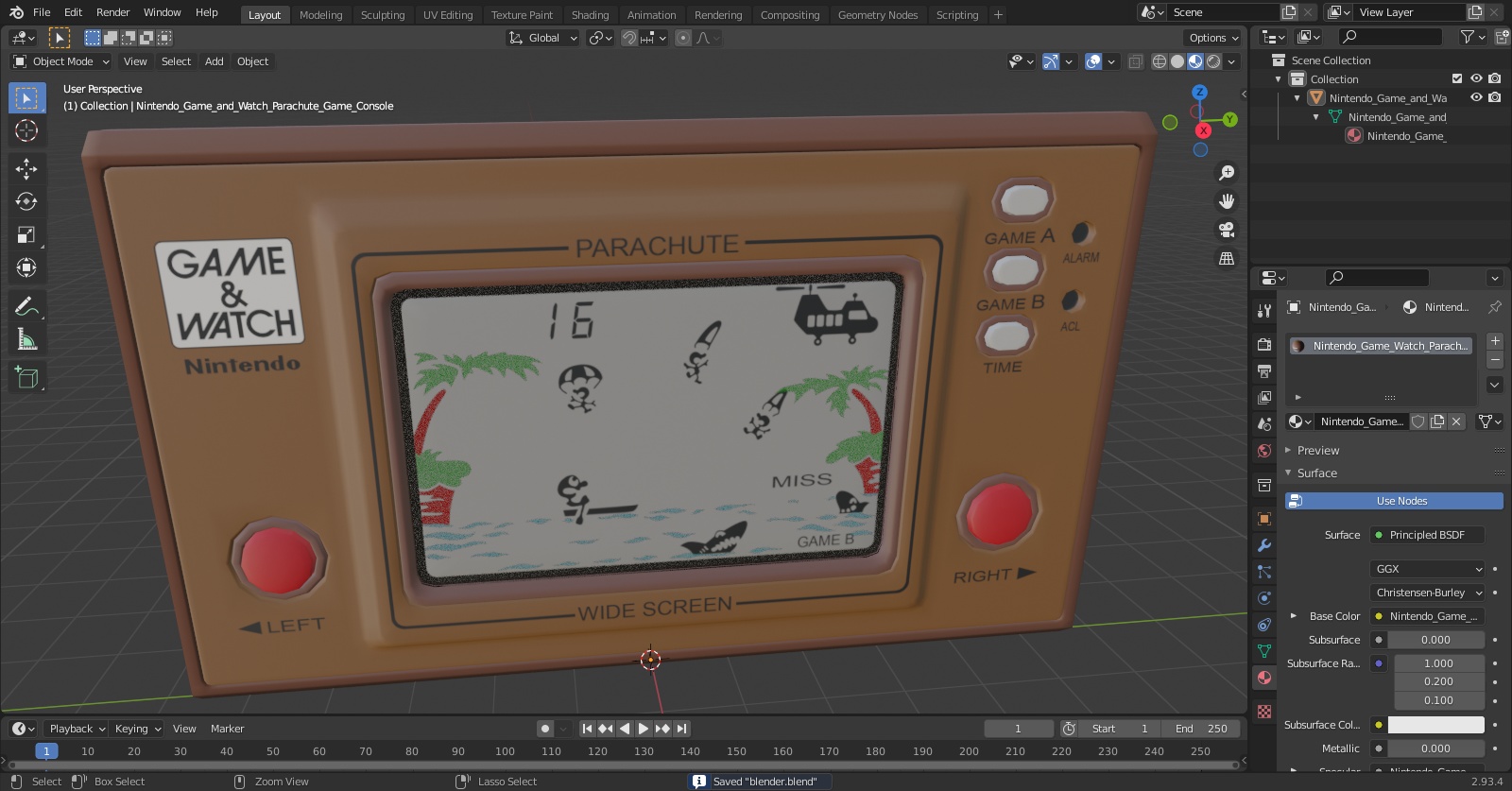Screen dimensions: 1512x791
Task: Click the Zoom view magnifier icon
Action: (1227, 173)
